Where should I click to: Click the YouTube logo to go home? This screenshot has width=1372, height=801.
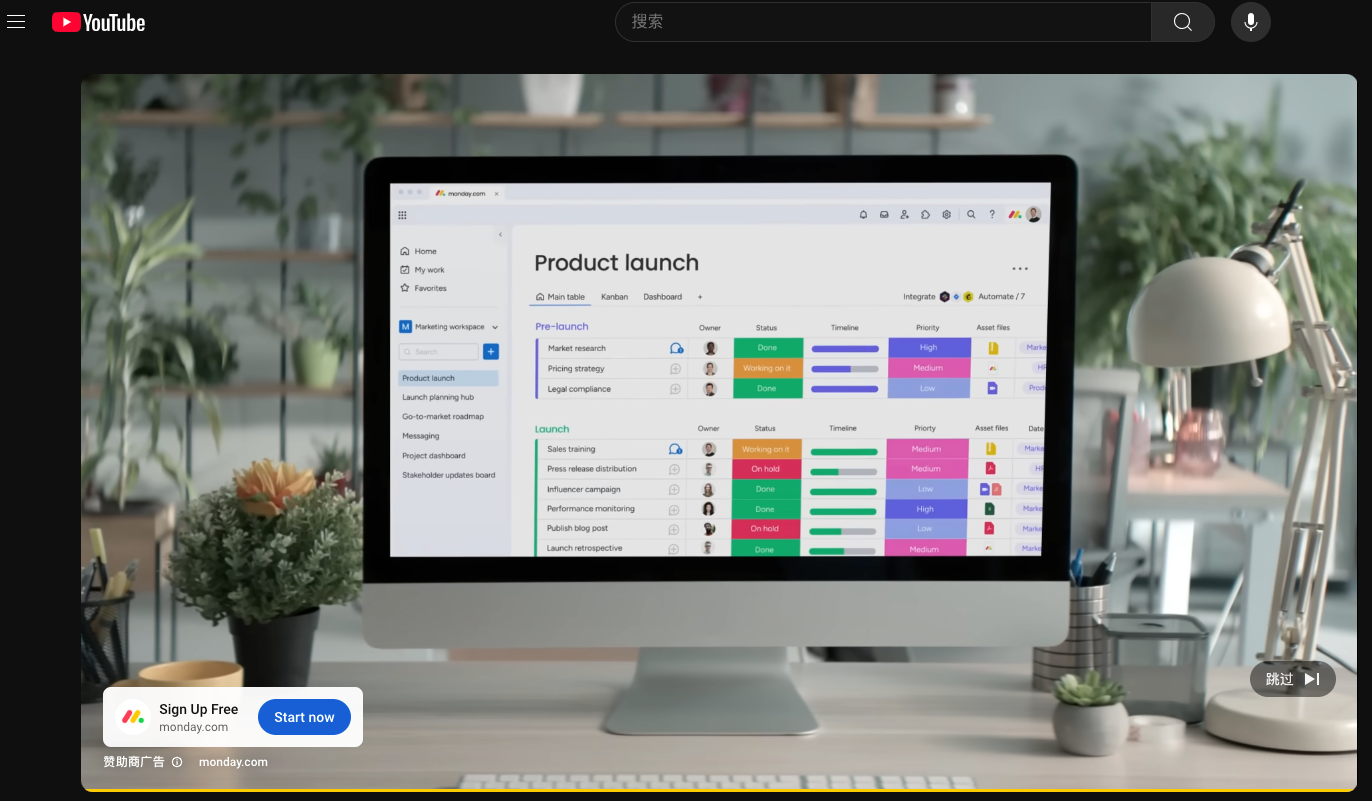pyautogui.click(x=99, y=22)
